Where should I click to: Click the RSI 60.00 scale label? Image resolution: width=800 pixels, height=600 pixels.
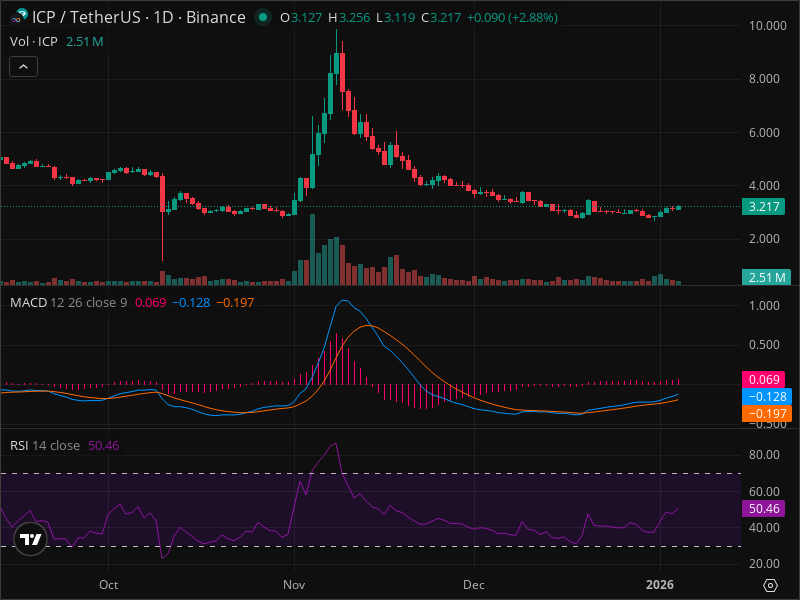764,491
